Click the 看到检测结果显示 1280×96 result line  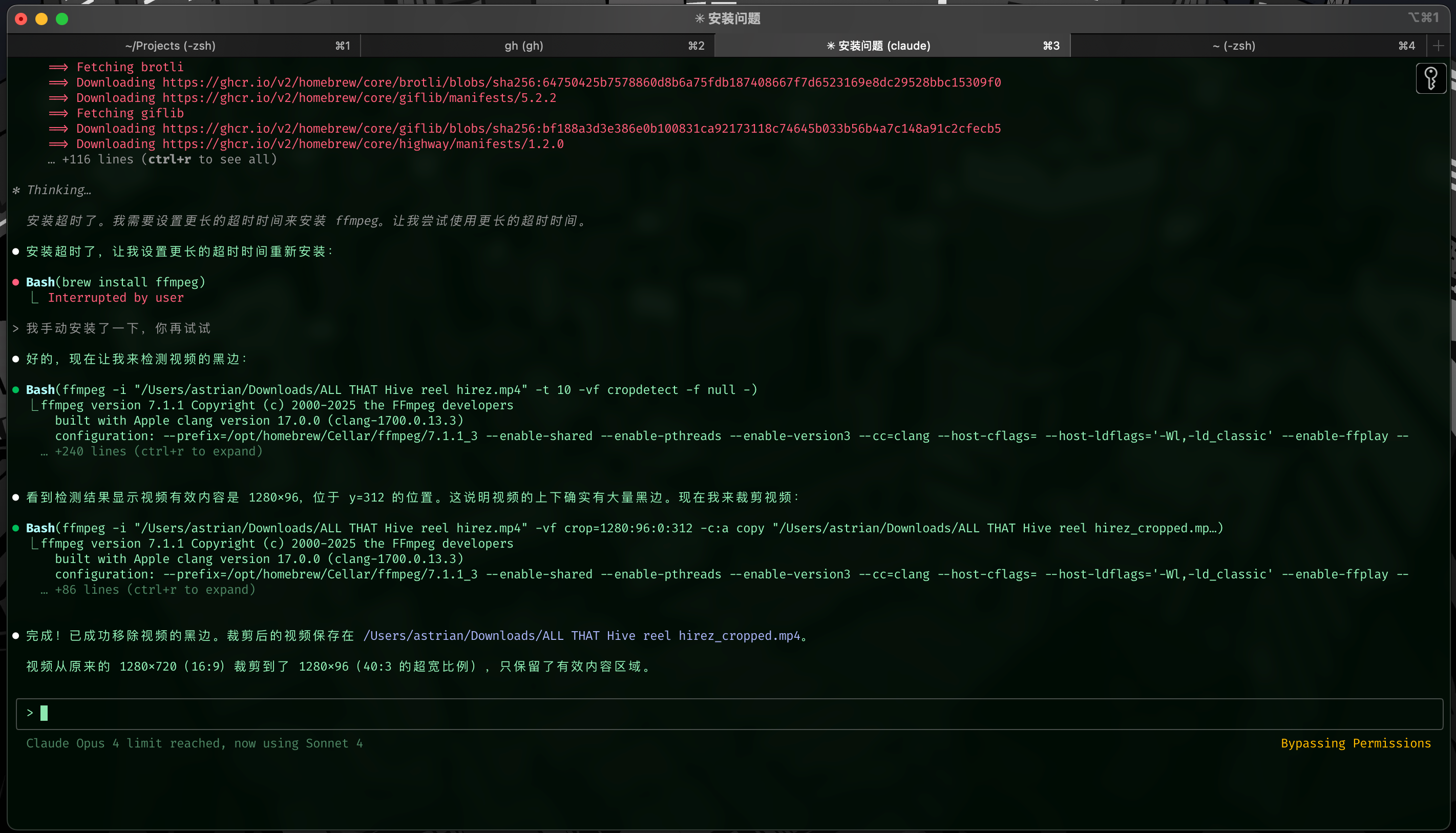coord(412,498)
